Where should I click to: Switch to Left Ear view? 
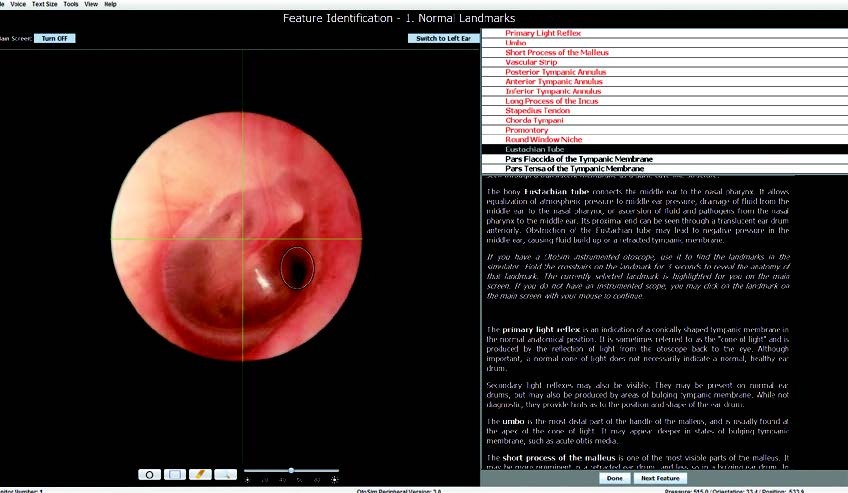(443, 38)
